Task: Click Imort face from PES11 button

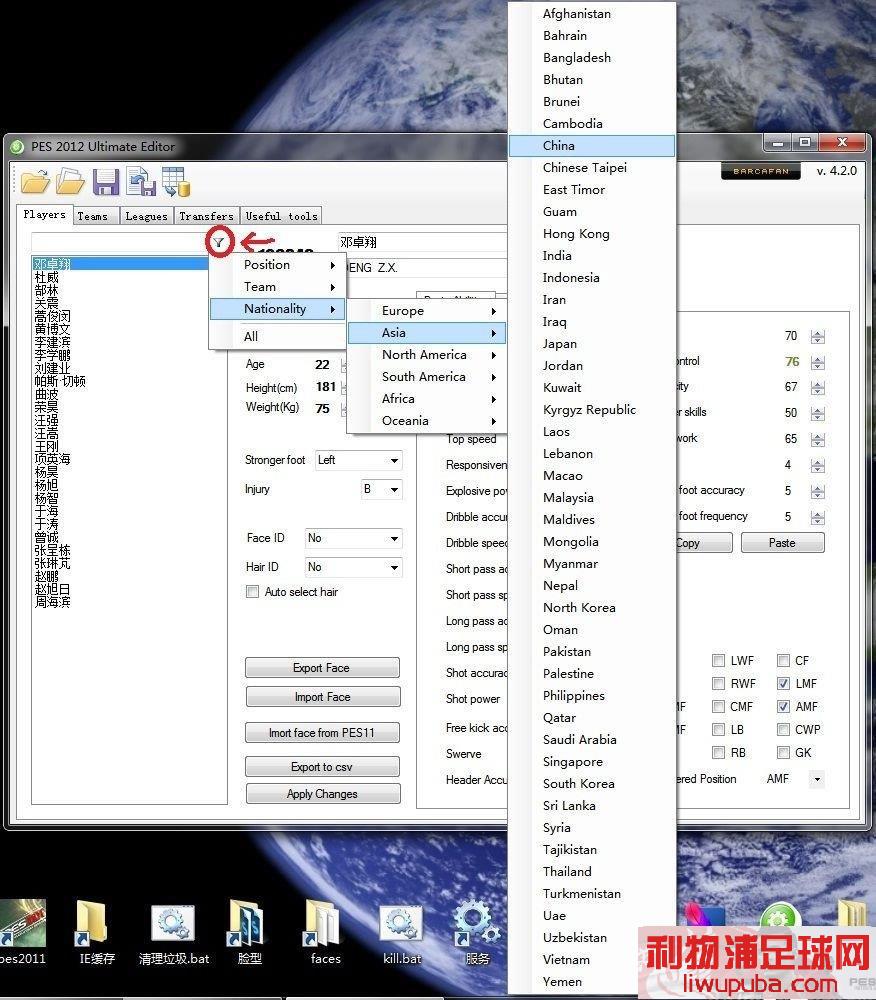Action: 322,733
